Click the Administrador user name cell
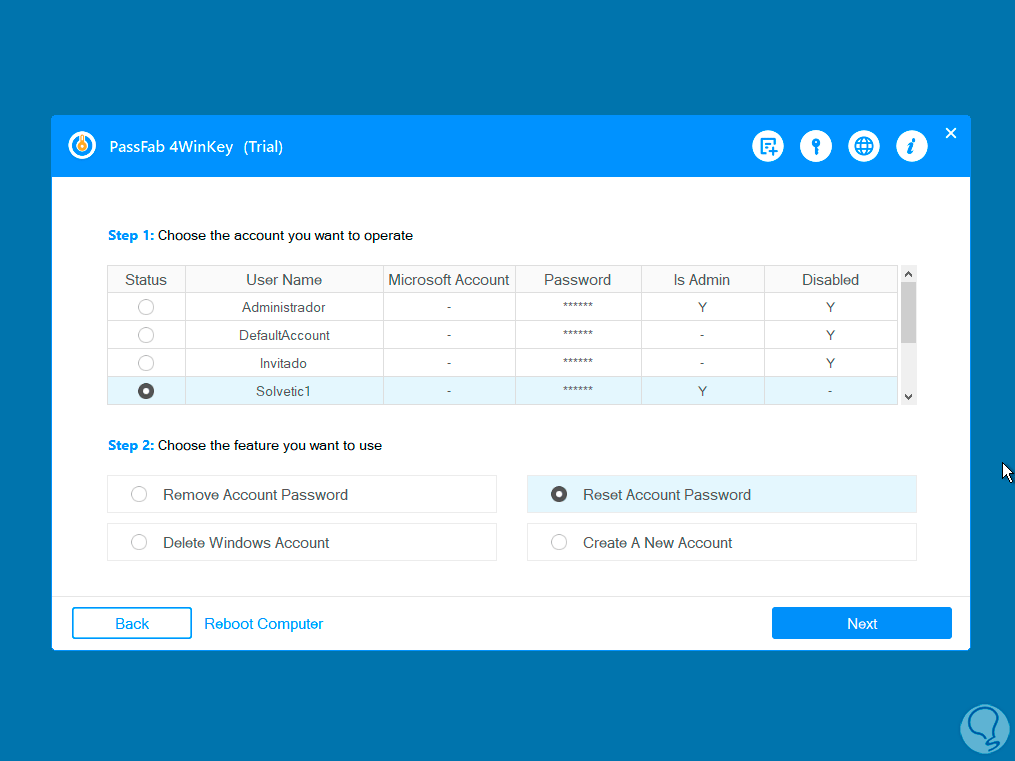This screenshot has height=761, width=1015. pyautogui.click(x=284, y=307)
